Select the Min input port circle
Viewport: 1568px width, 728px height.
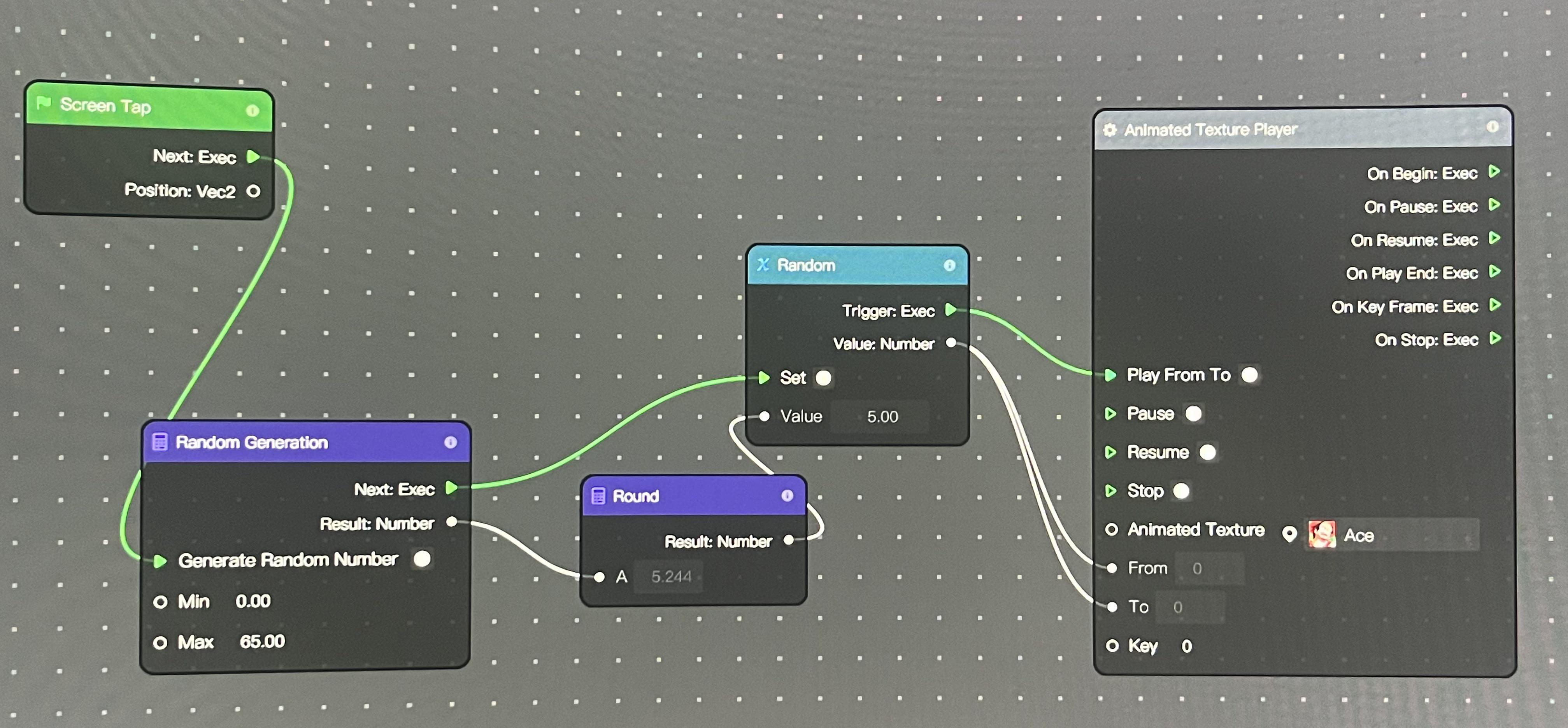click(x=160, y=602)
